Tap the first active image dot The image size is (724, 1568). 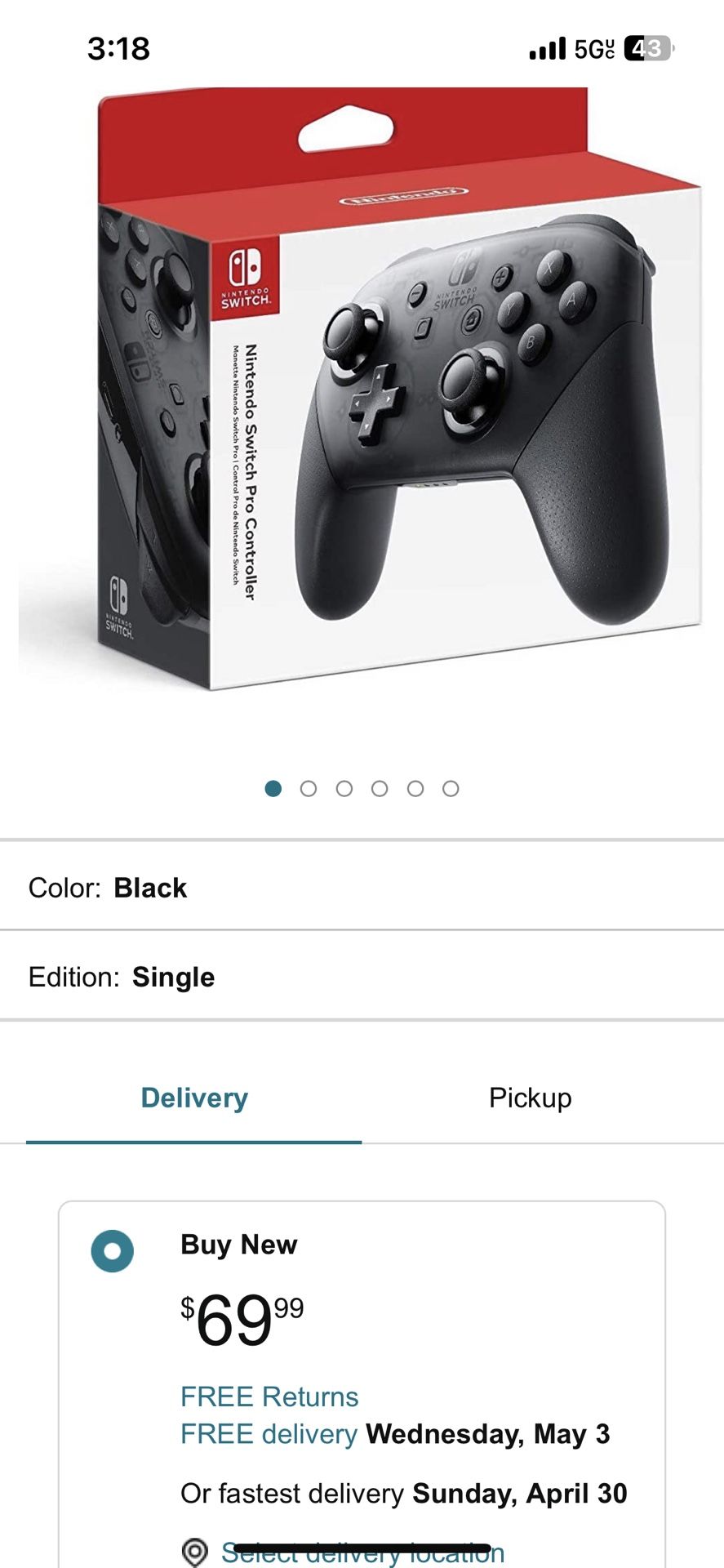(273, 788)
